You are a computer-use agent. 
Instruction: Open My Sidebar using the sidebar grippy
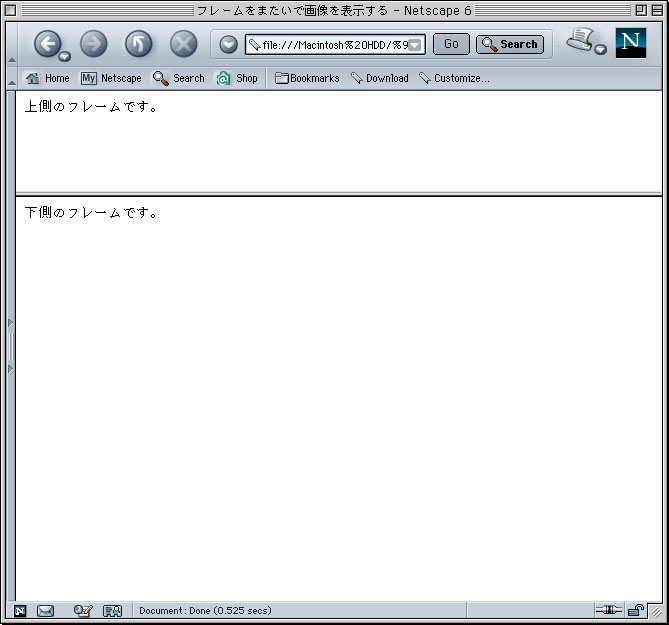pyautogui.click(x=11, y=346)
